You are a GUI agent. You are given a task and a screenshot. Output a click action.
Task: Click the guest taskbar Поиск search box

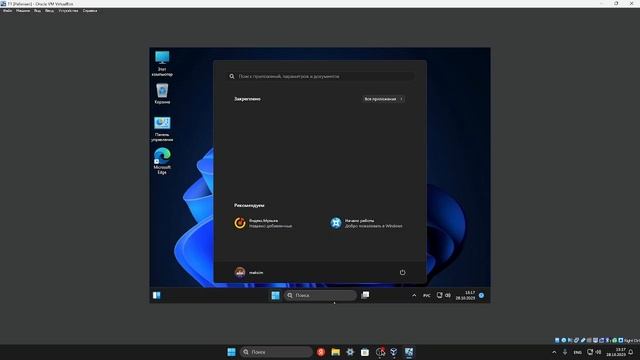point(320,295)
